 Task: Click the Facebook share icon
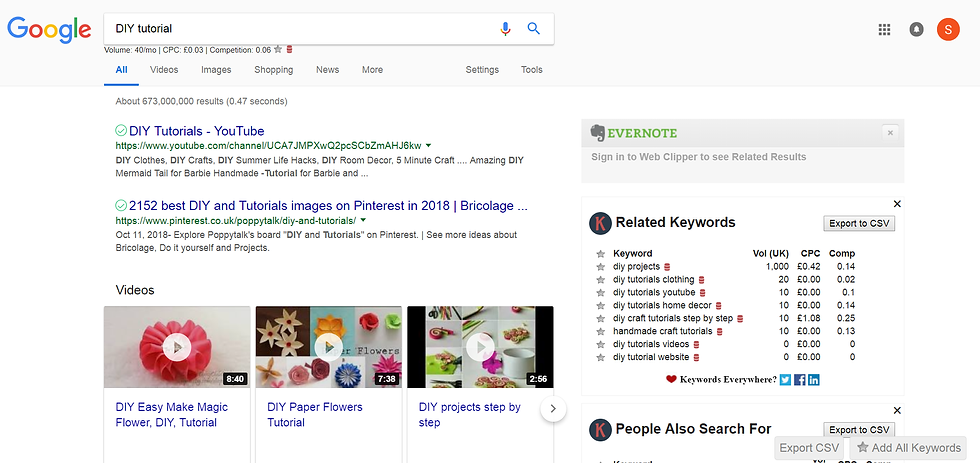799,380
